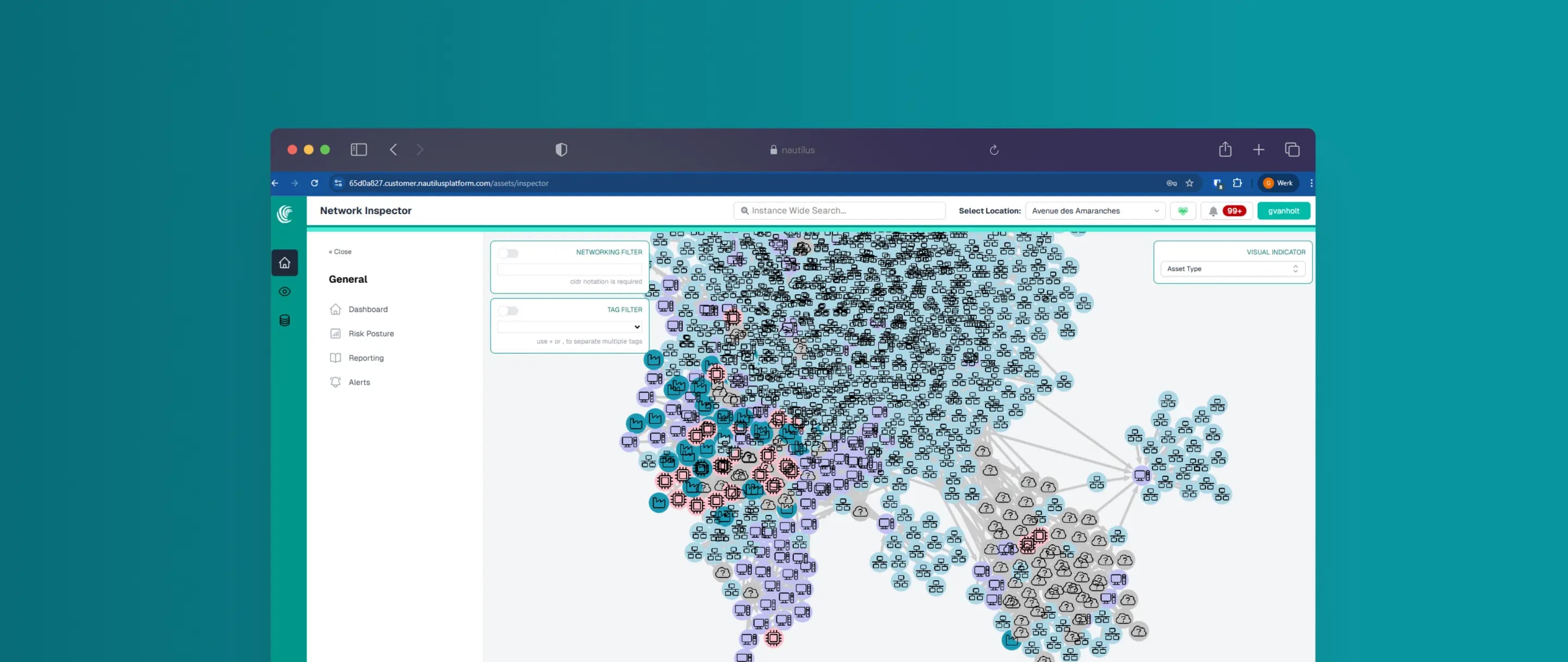Screen dimensions: 1568x662
Task: Focus the Instance Wide Search field
Action: click(840, 211)
